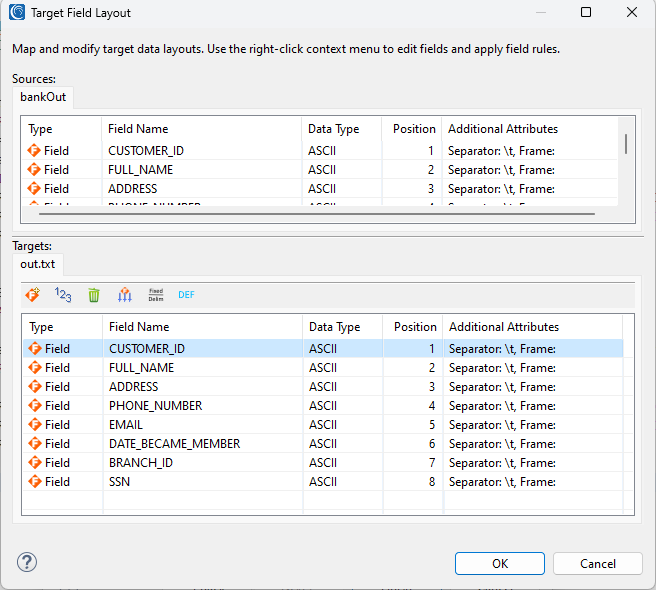Click the field icon of the SSN row

click(x=35, y=482)
